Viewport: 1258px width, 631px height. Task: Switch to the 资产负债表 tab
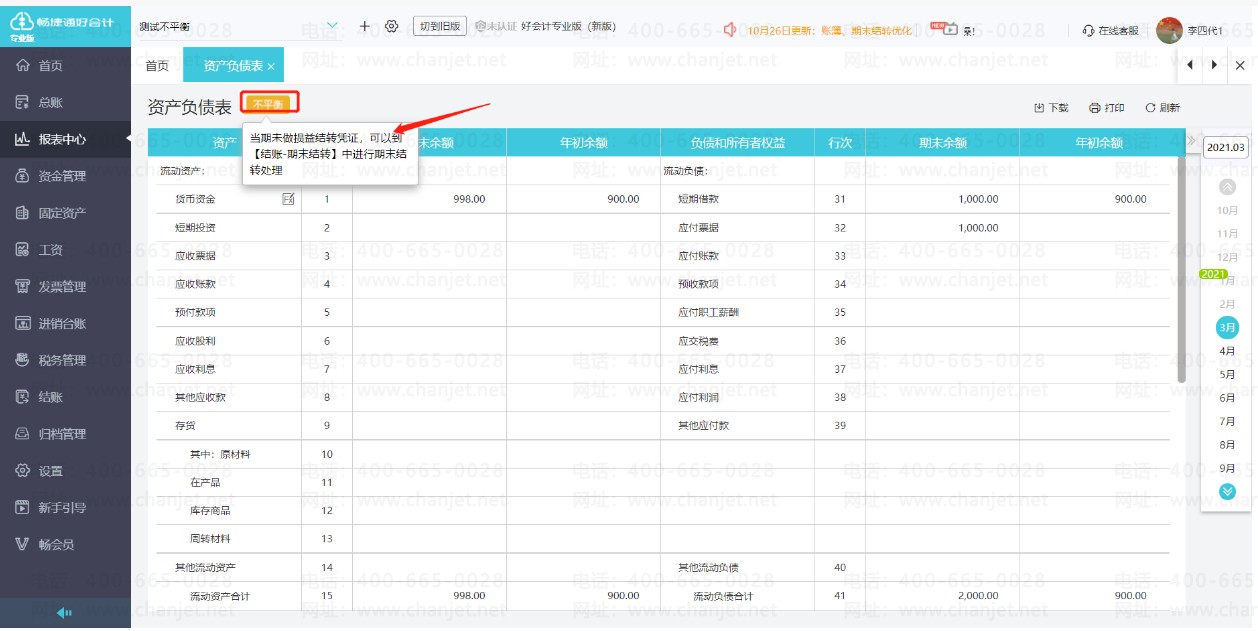click(233, 66)
